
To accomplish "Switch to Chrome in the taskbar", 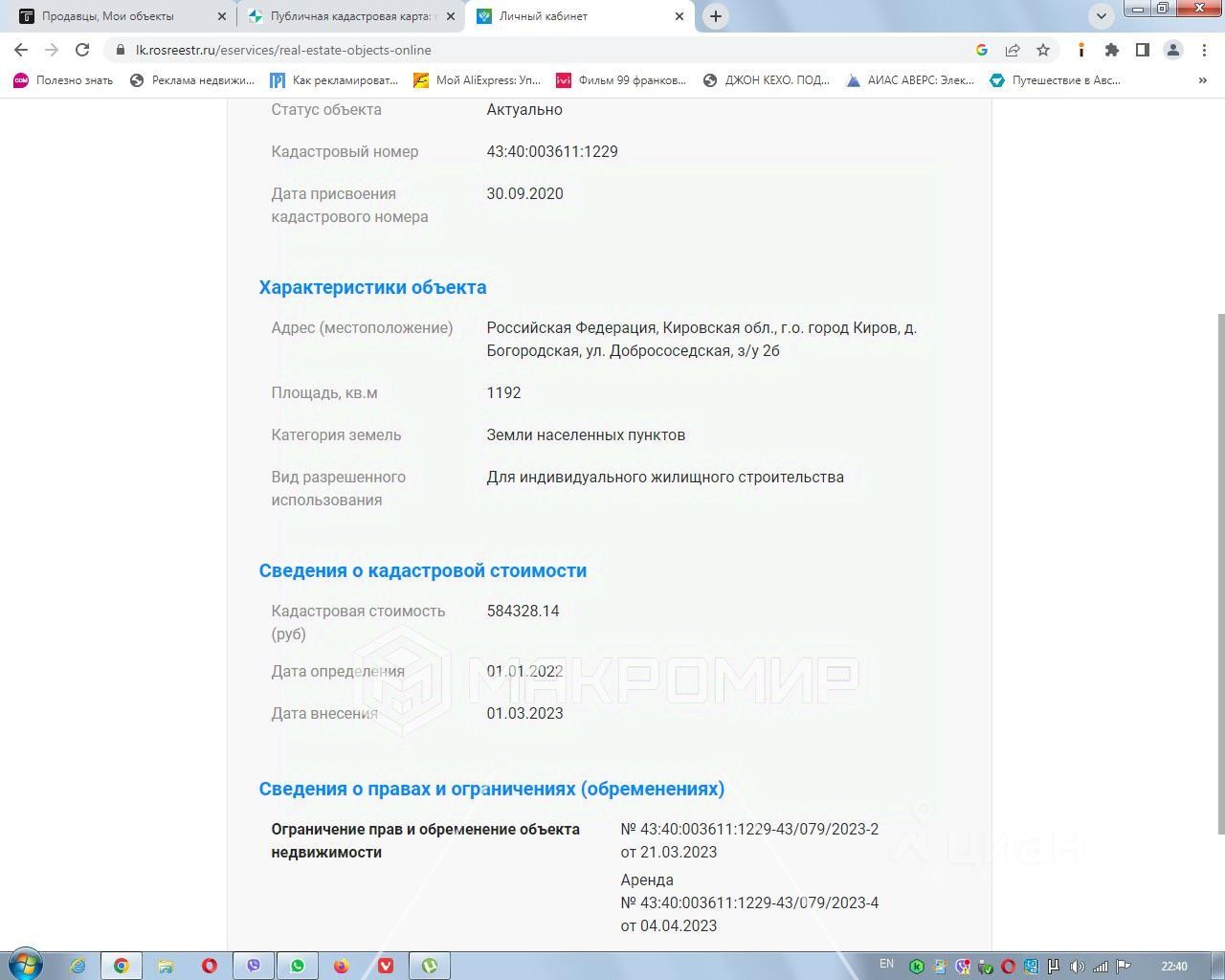I will click(x=122, y=966).
